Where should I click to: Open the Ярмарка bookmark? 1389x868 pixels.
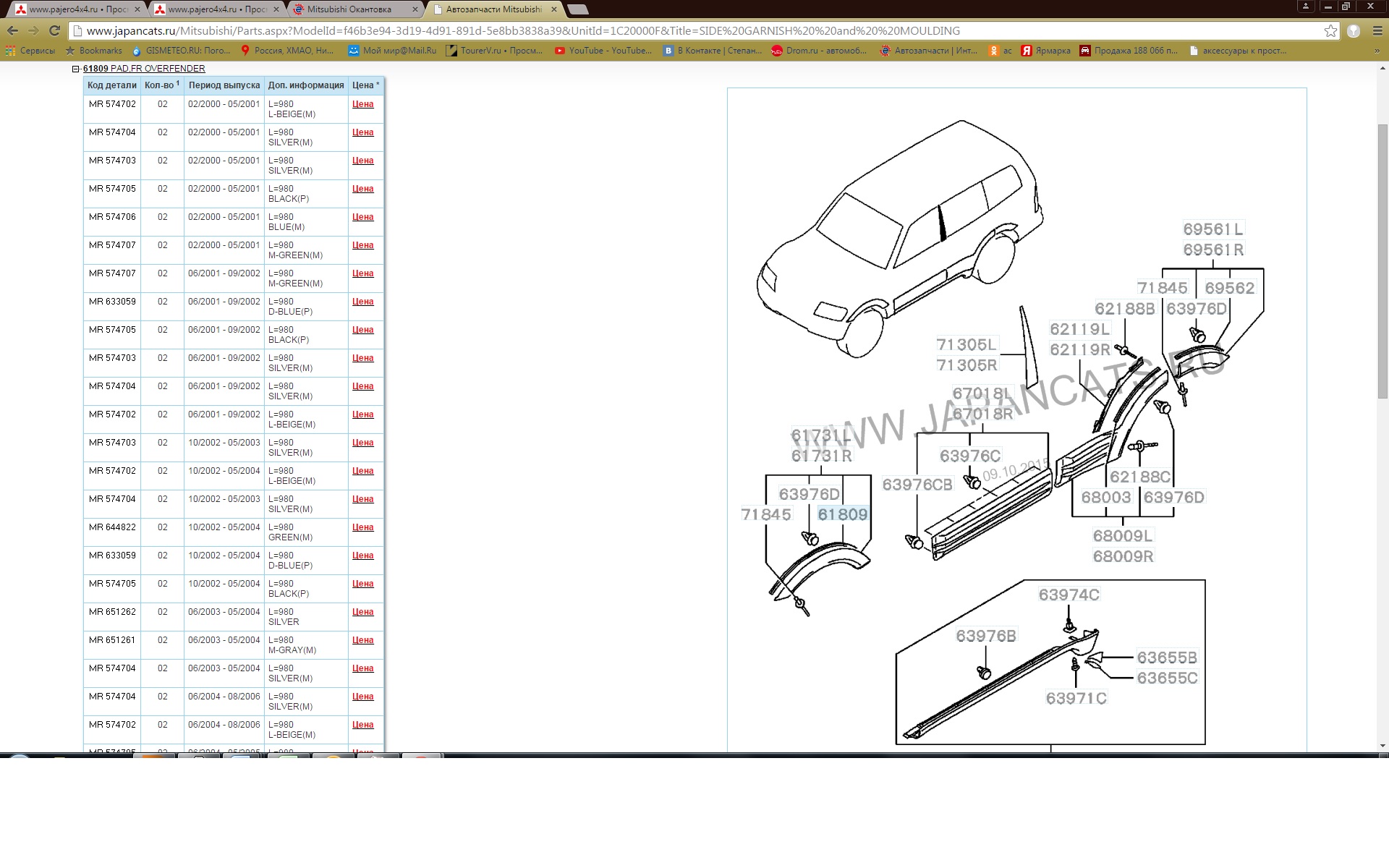pos(1045,51)
